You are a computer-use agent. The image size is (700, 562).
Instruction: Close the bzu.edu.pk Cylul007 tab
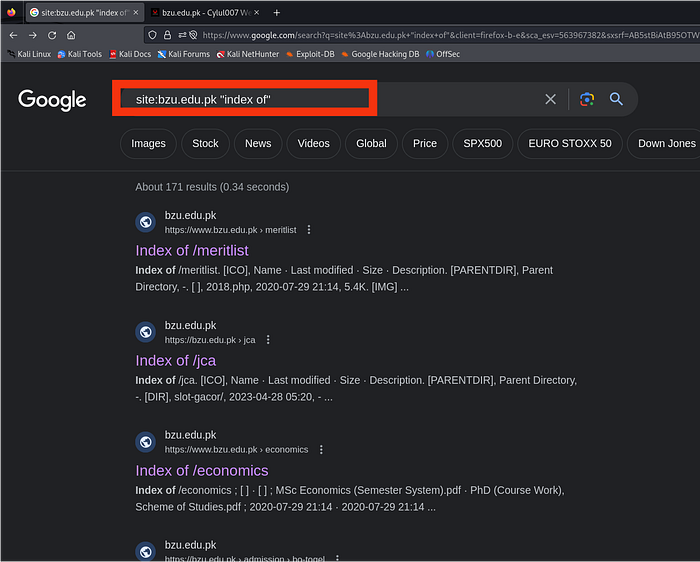coord(257,12)
